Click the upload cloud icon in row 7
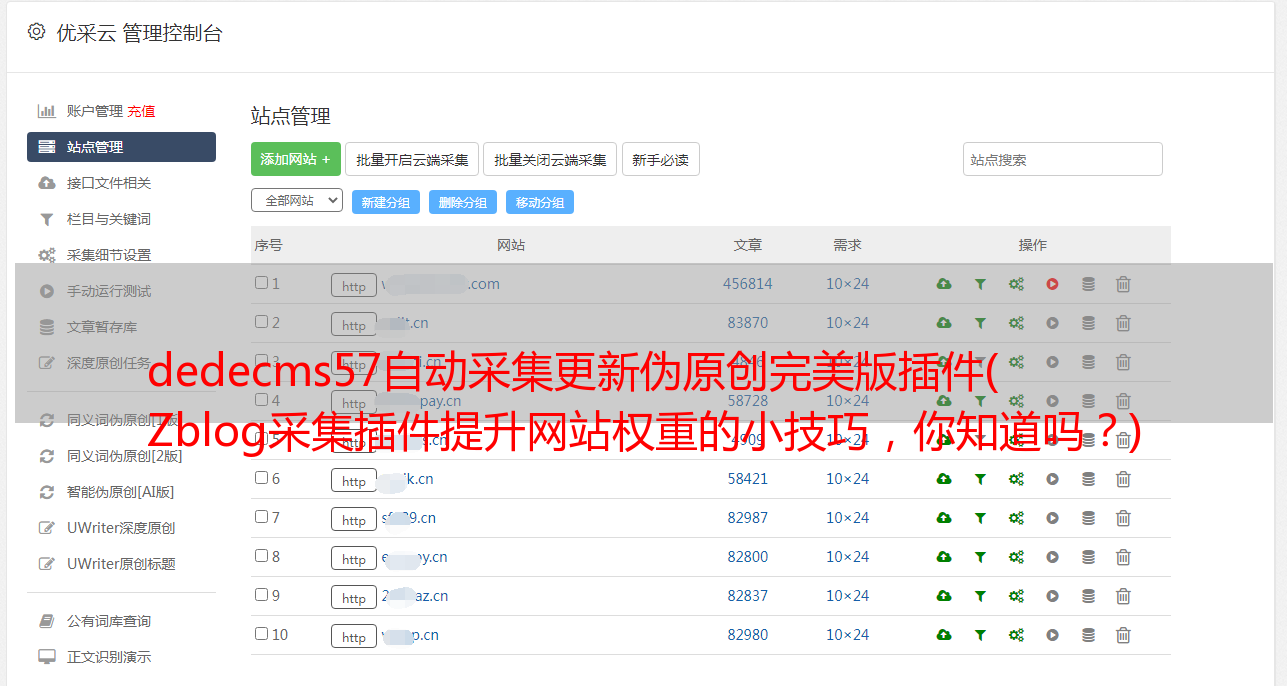Viewport: 1287px width, 686px height. tap(944, 518)
